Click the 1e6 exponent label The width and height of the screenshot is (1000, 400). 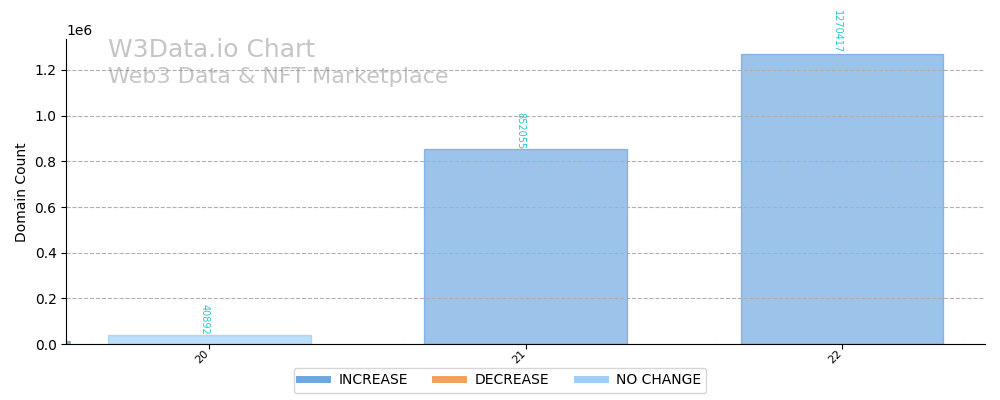click(x=79, y=31)
